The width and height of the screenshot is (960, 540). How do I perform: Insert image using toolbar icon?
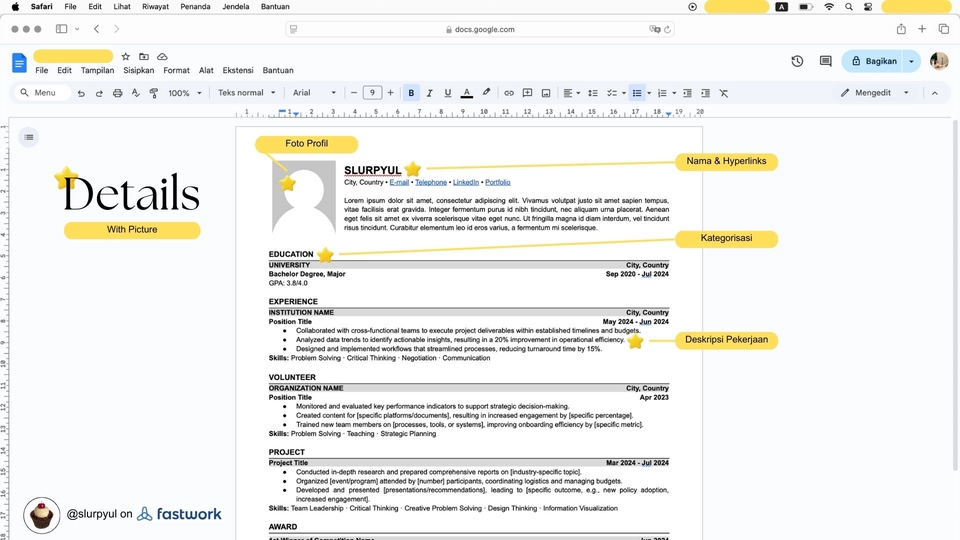point(546,93)
